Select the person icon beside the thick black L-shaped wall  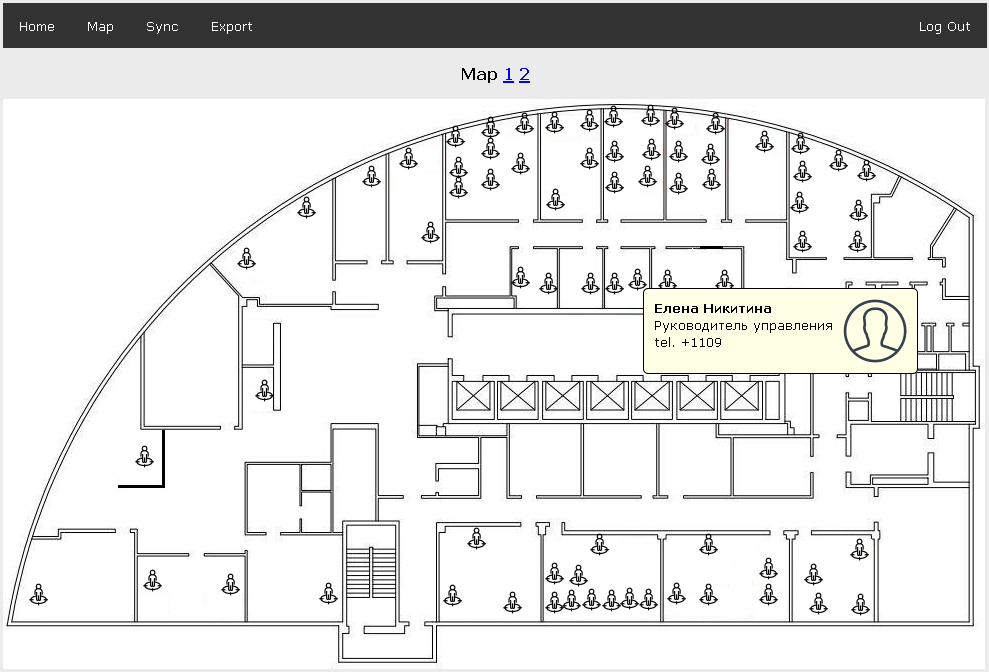pyautogui.click(x=144, y=456)
